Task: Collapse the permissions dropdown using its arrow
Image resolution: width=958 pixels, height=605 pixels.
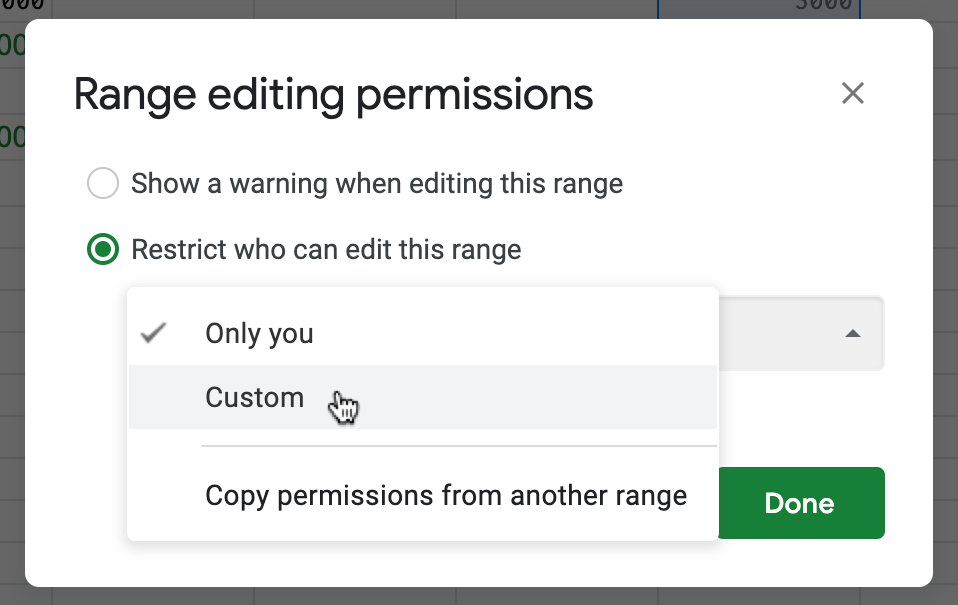Action: [852, 334]
